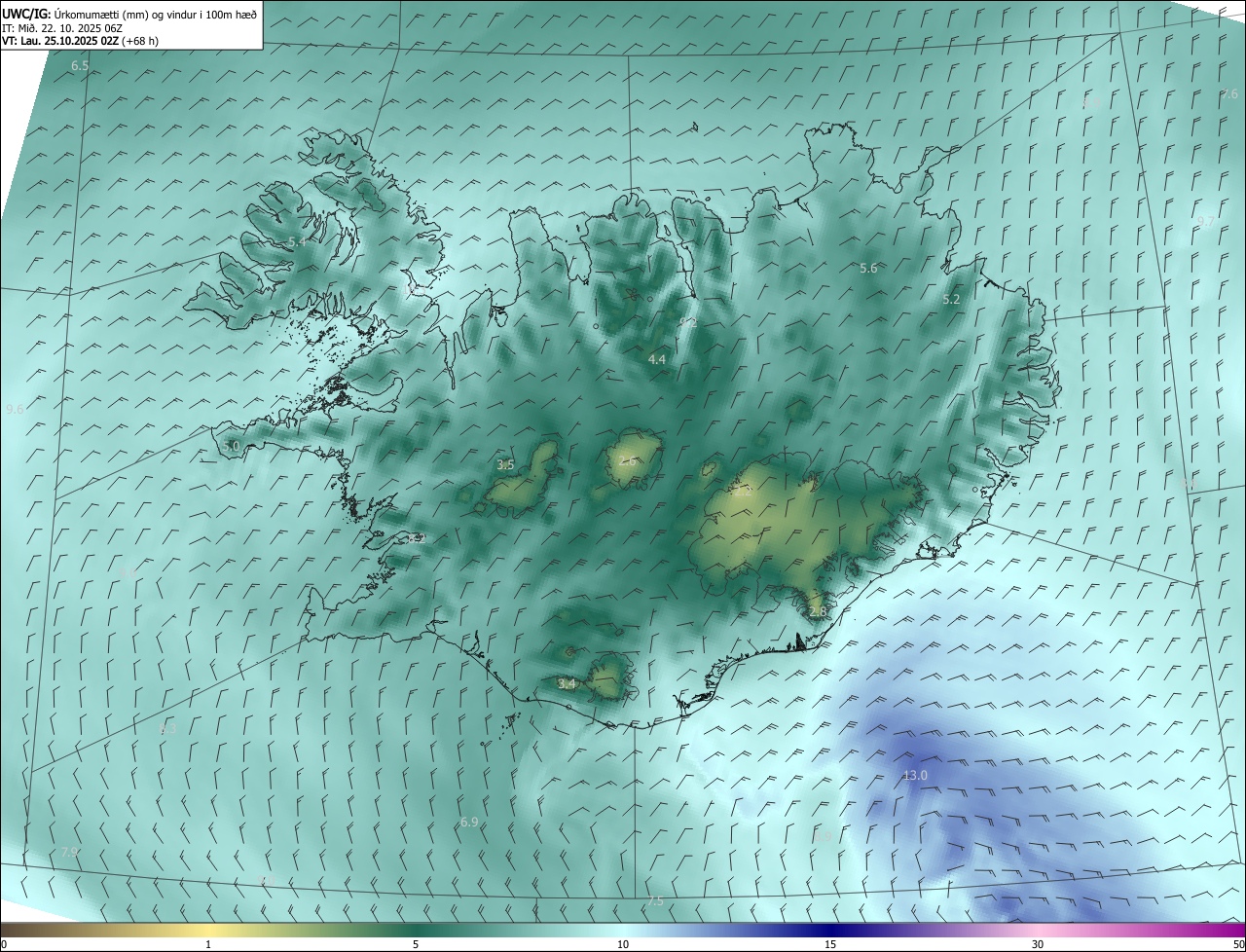Select the initialization time line 'IT: Mið. 22. 10. 2025 06Z'
The image size is (1246, 952).
click(61, 28)
